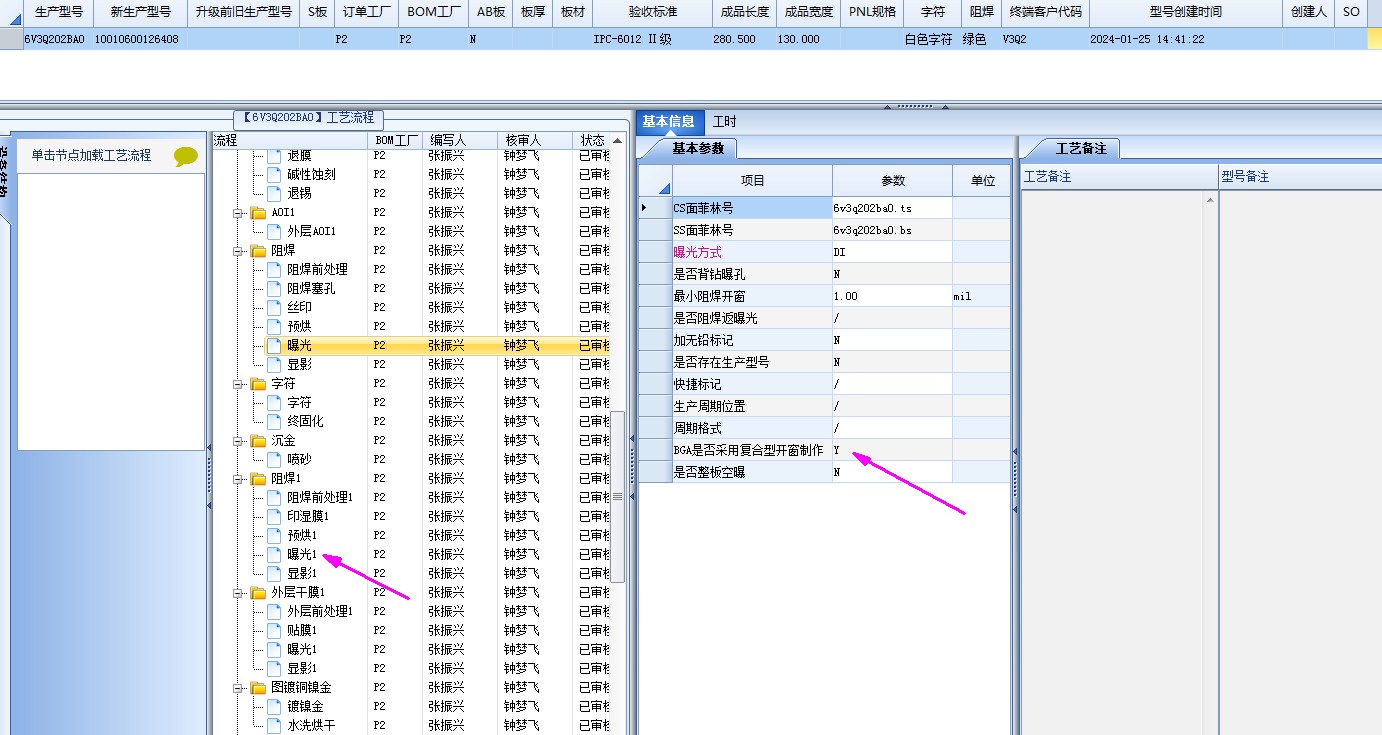1382x735 pixels.
Task: Click the document icon of 退锡 step
Action: [x=275, y=193]
